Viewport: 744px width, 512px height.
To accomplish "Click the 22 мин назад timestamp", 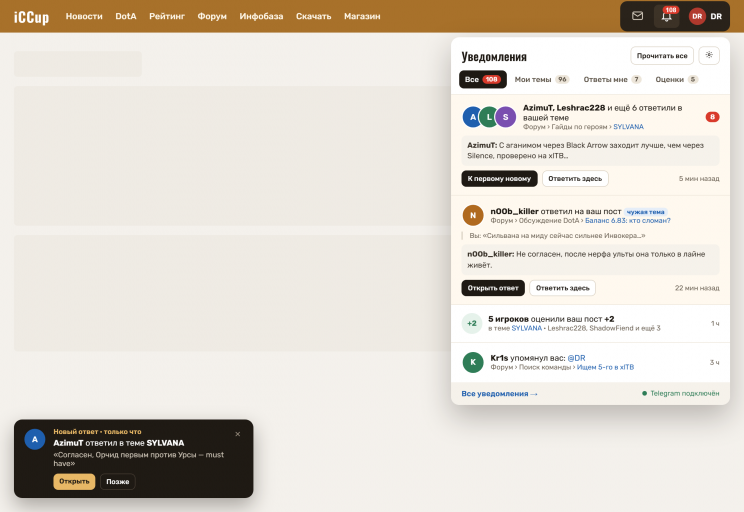I will point(697,288).
